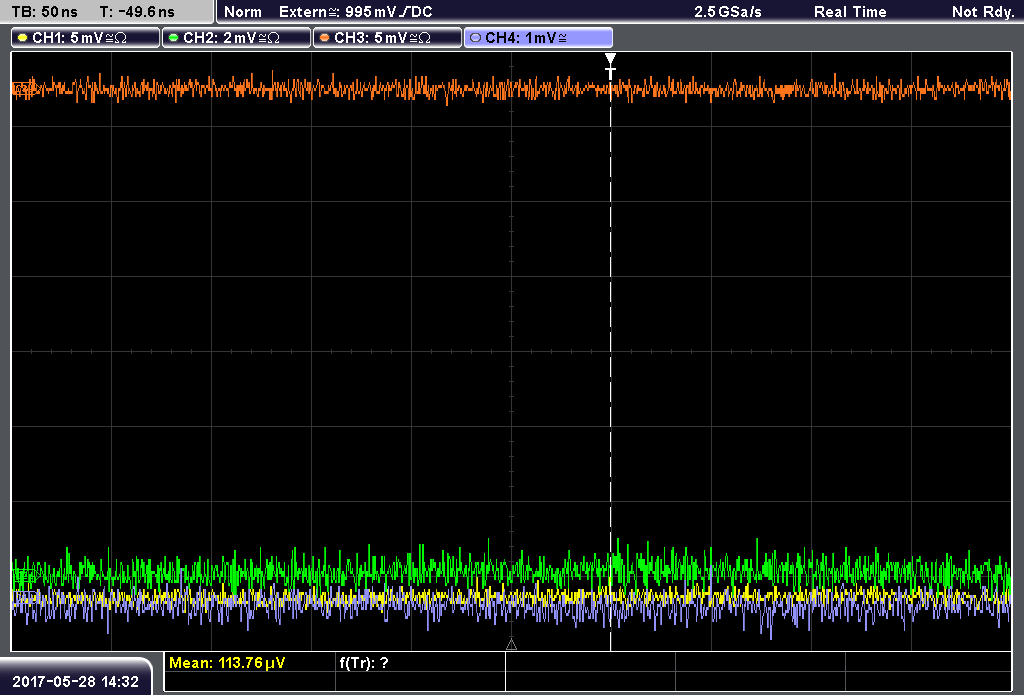Click the CH4 indicator circle

(475, 38)
